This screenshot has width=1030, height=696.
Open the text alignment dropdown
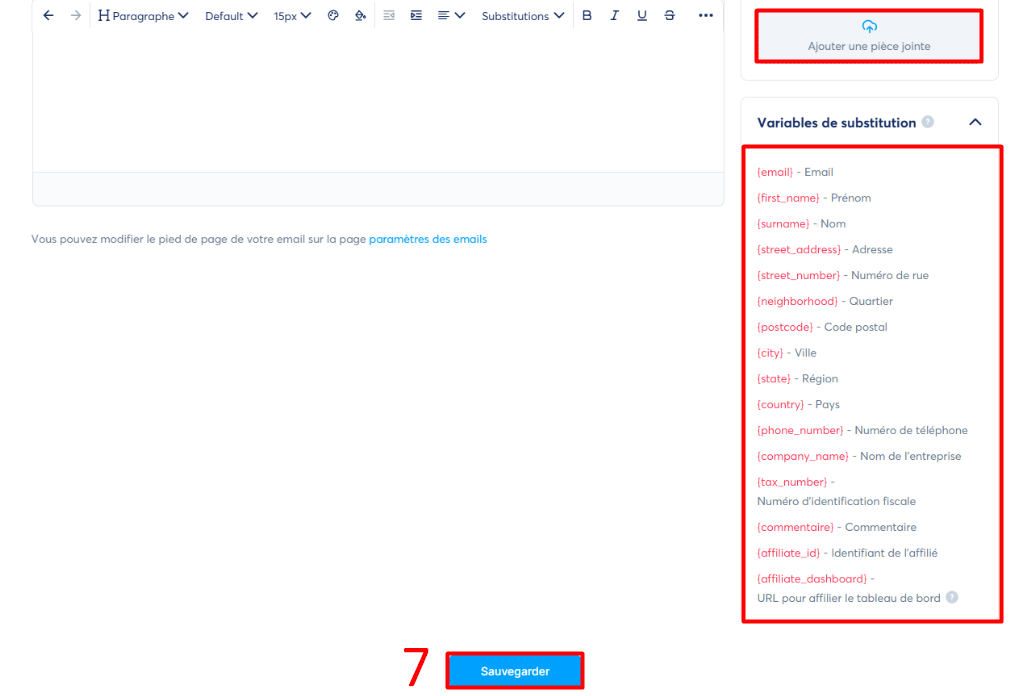coord(451,15)
